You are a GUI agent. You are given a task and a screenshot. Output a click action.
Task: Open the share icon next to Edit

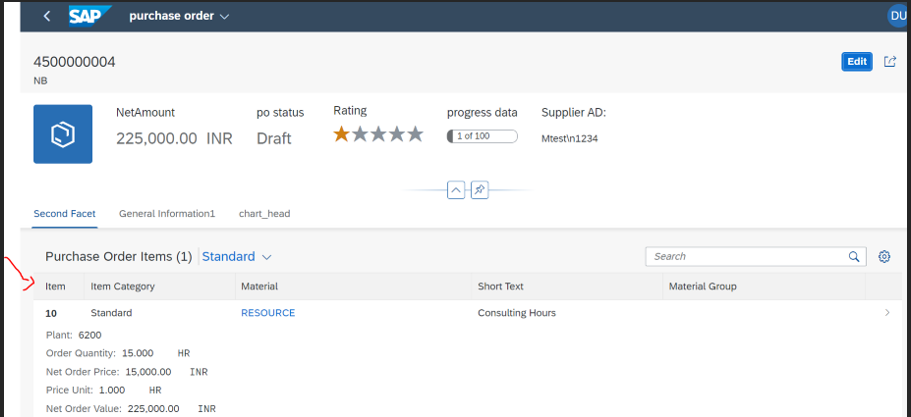890,62
